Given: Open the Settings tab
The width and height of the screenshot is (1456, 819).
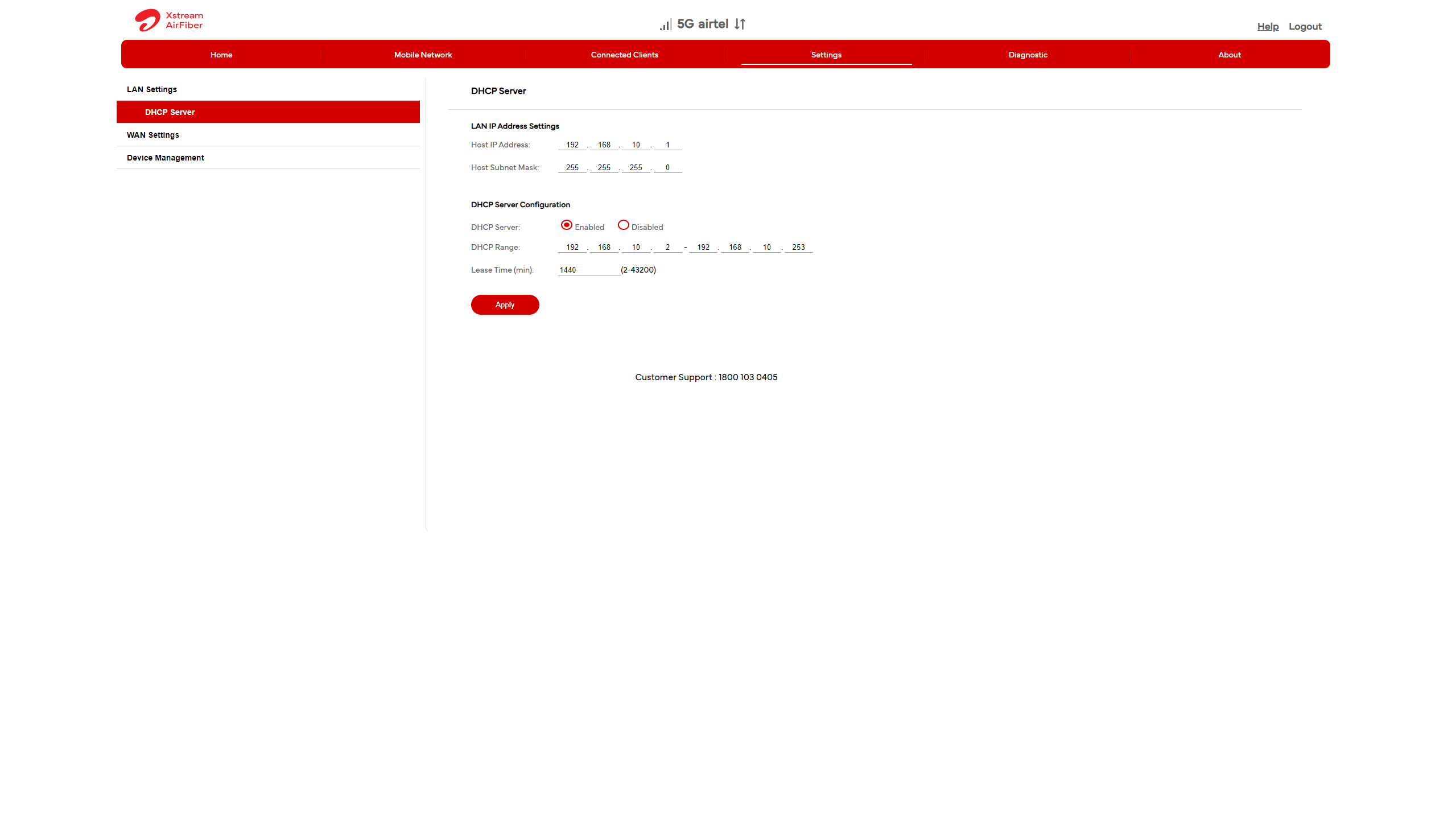Looking at the screenshot, I should point(826,55).
